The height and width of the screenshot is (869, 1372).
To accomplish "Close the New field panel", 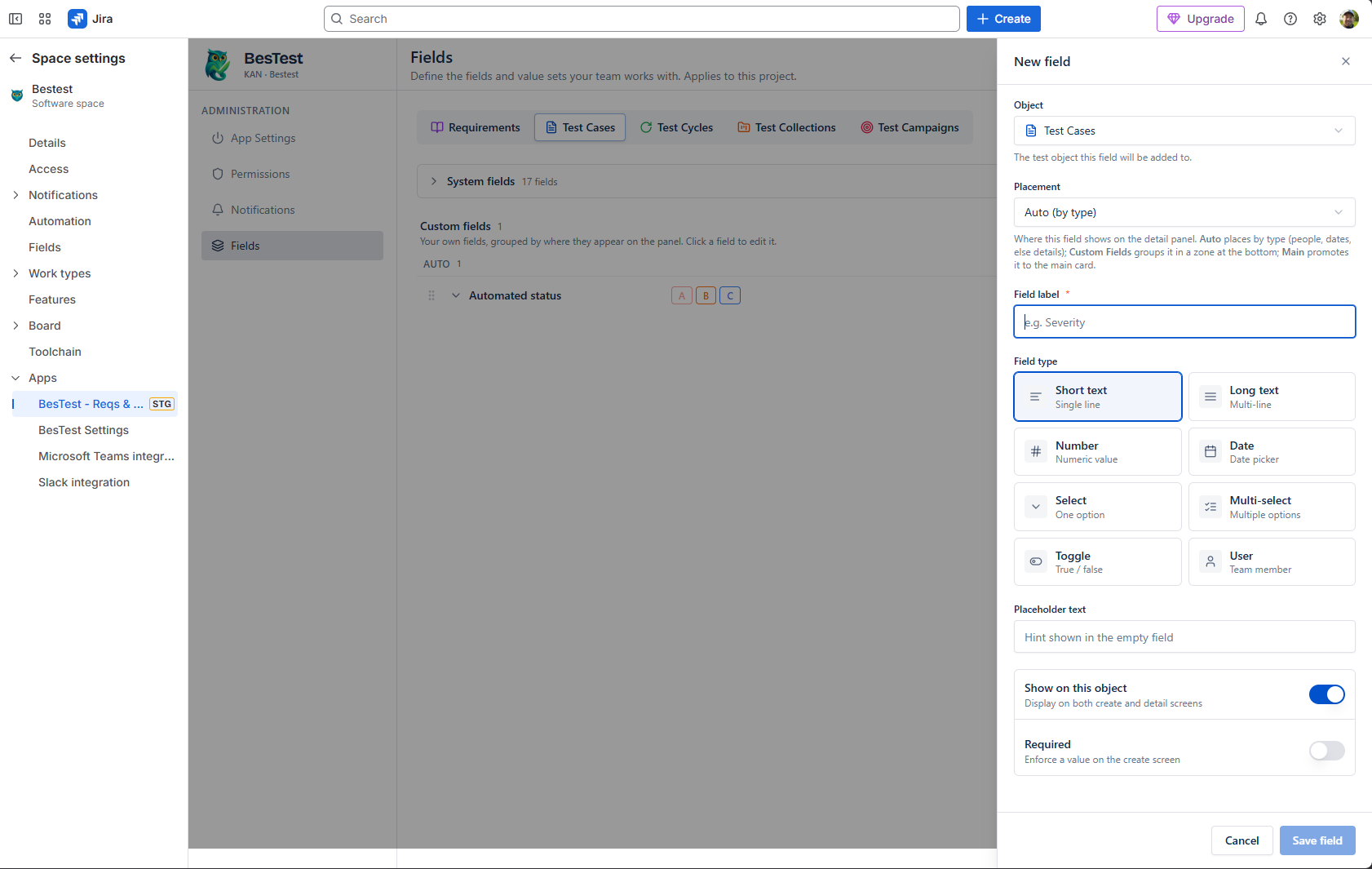I will (1346, 61).
